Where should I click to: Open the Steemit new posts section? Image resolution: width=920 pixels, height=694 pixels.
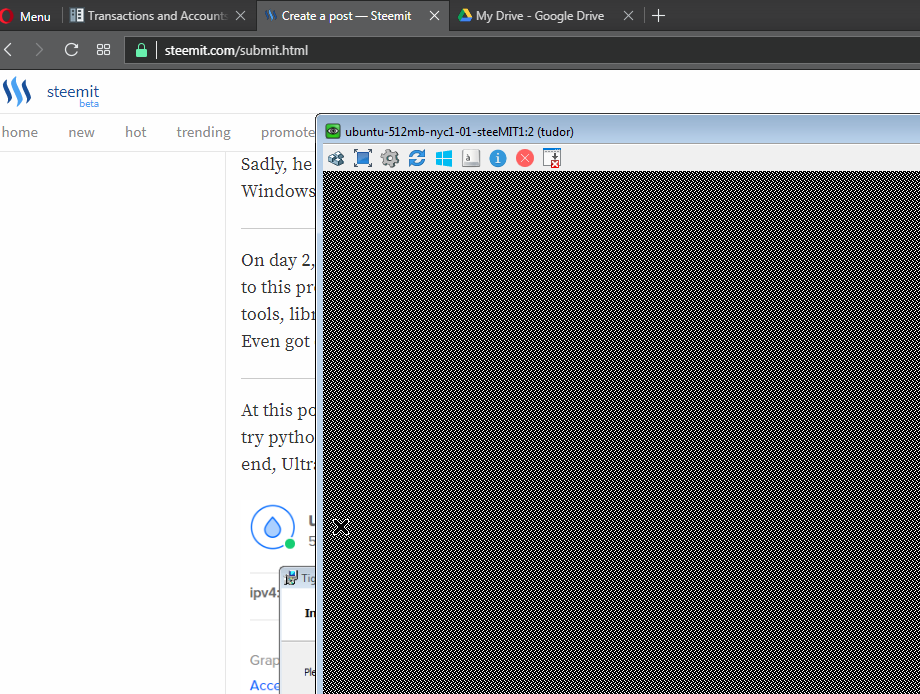click(x=81, y=133)
